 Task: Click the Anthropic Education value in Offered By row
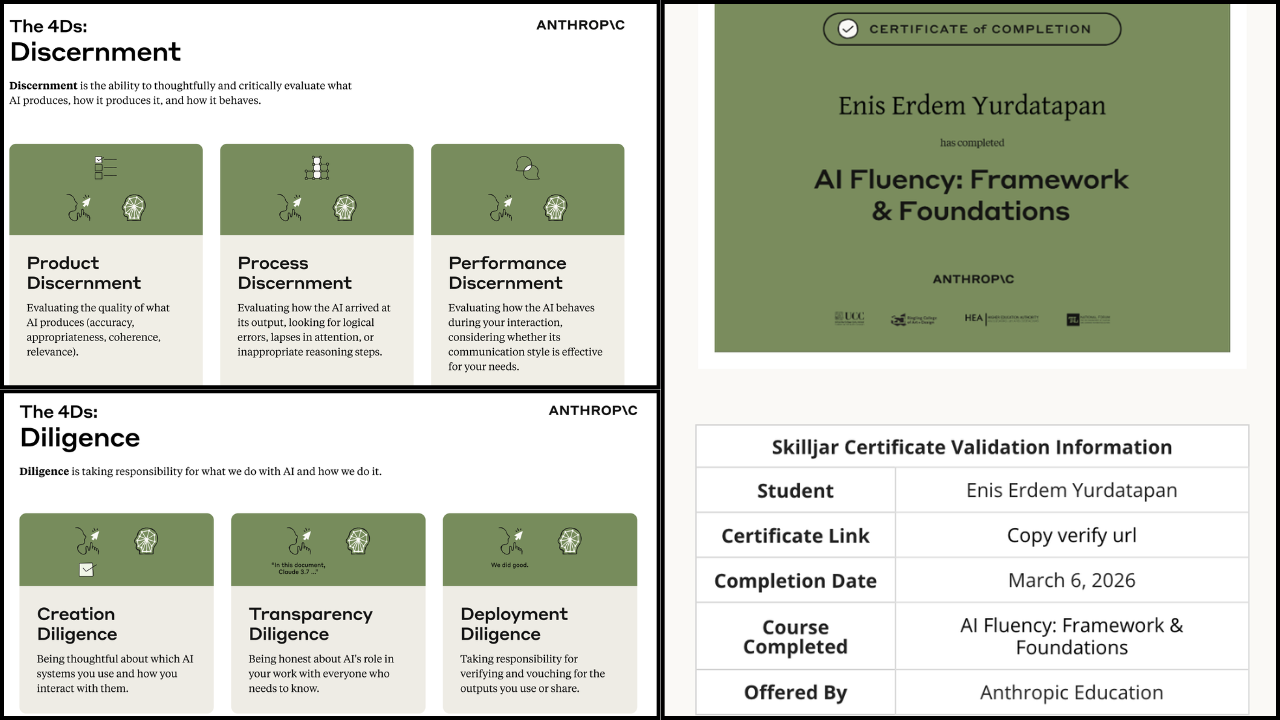pyautogui.click(x=1071, y=692)
